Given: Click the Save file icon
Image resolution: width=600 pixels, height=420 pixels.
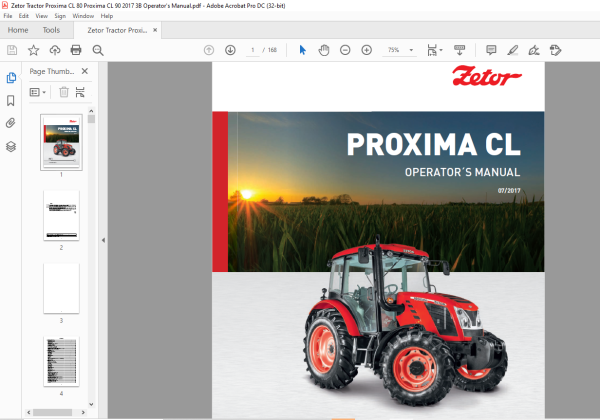Looking at the screenshot, I should pyautogui.click(x=12, y=50).
